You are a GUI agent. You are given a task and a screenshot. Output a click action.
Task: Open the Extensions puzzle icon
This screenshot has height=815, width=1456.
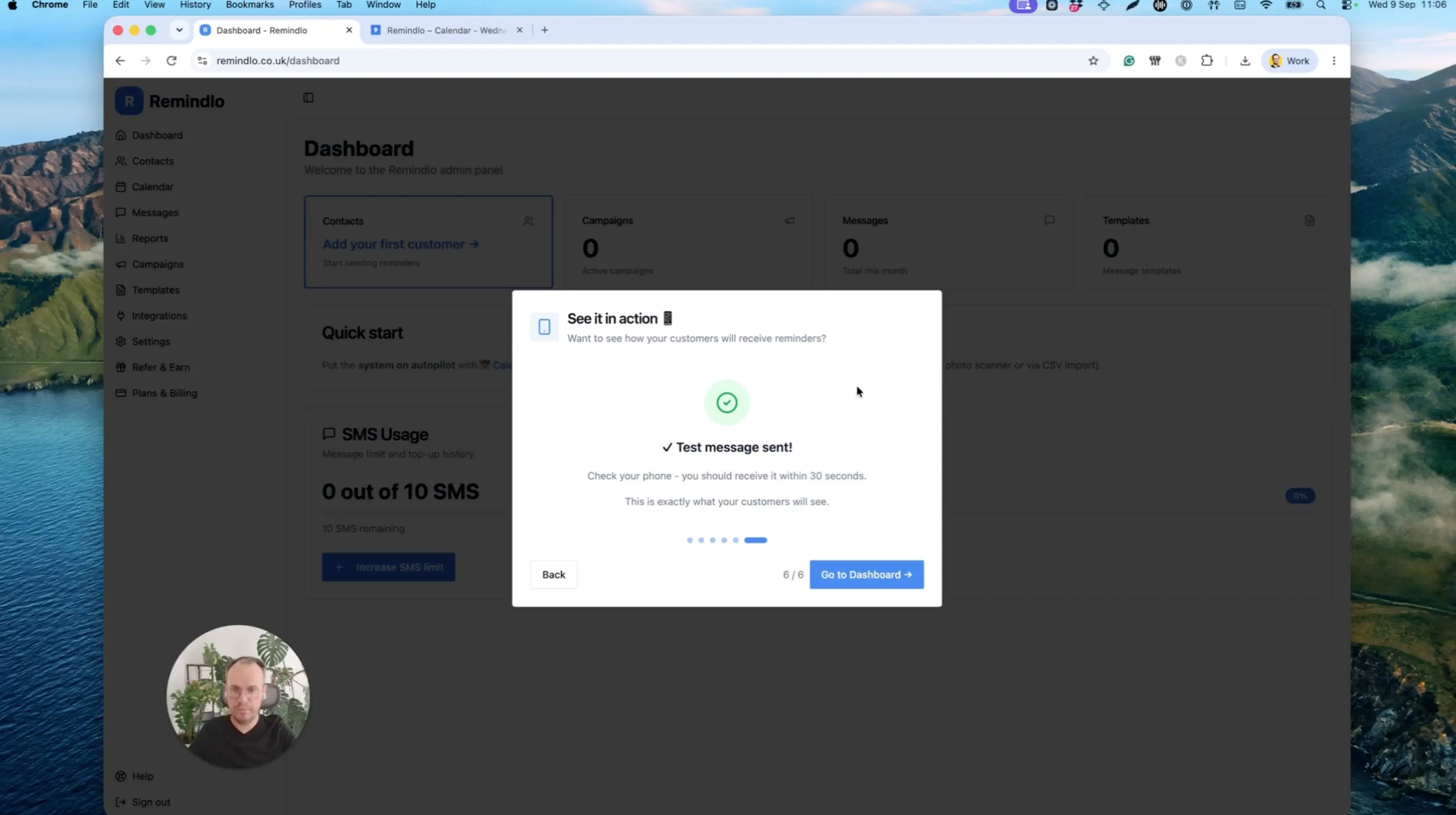point(1207,61)
